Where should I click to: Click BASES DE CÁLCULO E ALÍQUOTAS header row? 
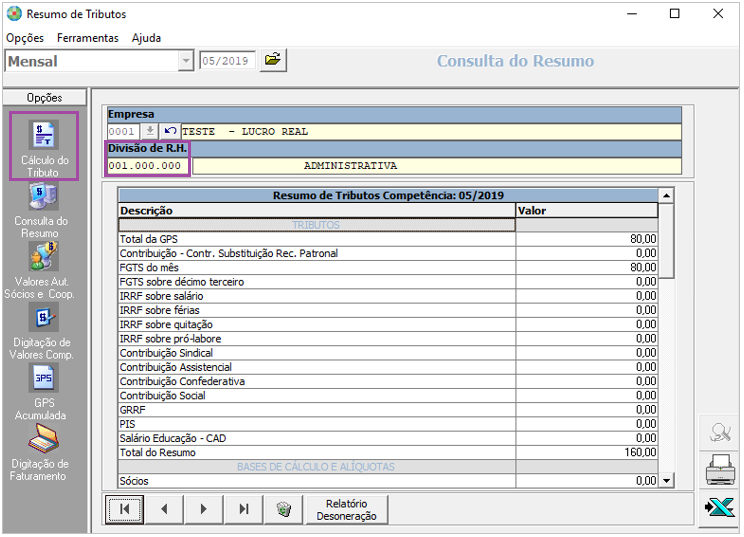coord(388,467)
